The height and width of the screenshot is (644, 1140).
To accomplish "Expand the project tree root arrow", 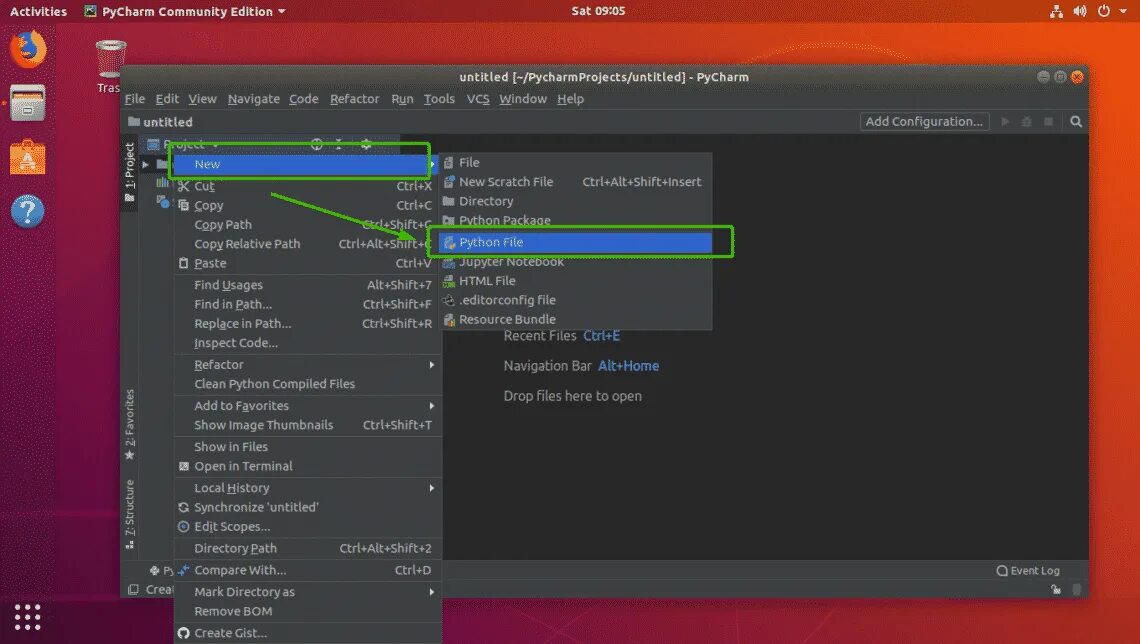I will click(x=145, y=164).
